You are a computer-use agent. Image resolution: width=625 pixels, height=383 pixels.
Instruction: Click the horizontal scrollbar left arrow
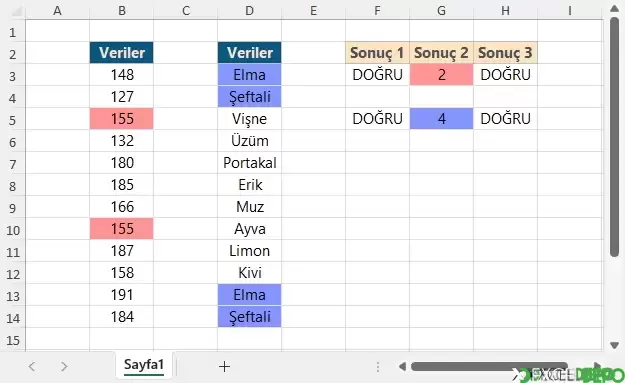pos(403,366)
